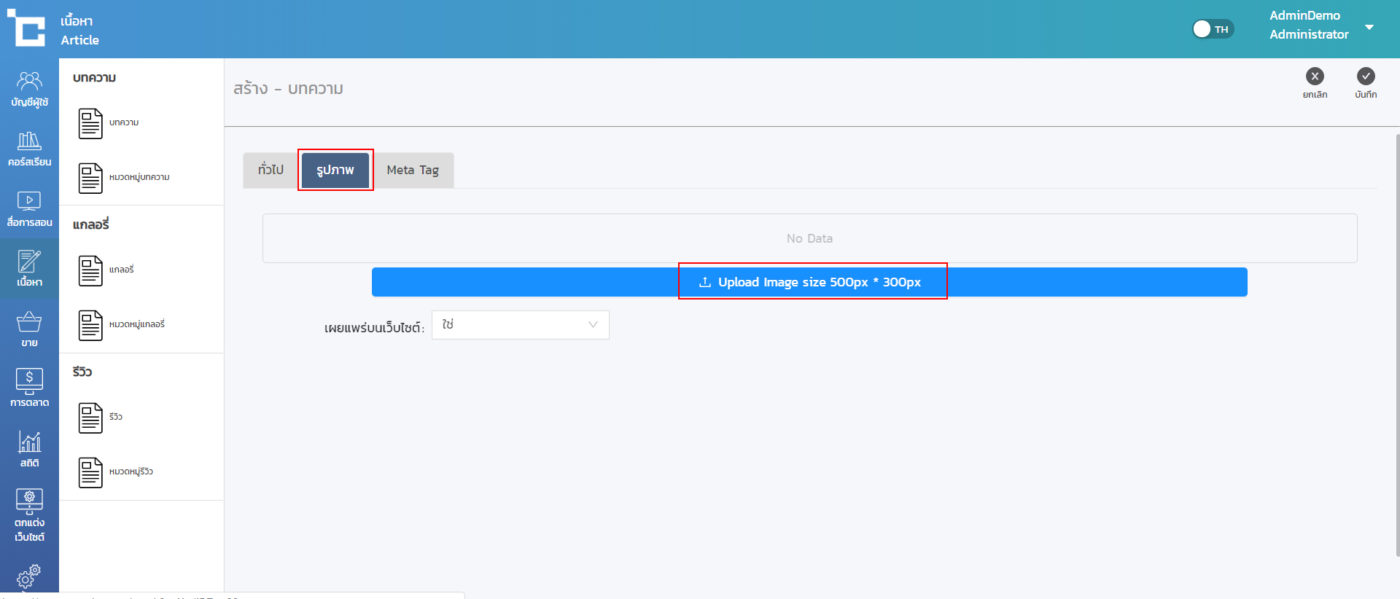Switch to the Meta Tag tab
This screenshot has height=599, width=1400.
(x=412, y=170)
